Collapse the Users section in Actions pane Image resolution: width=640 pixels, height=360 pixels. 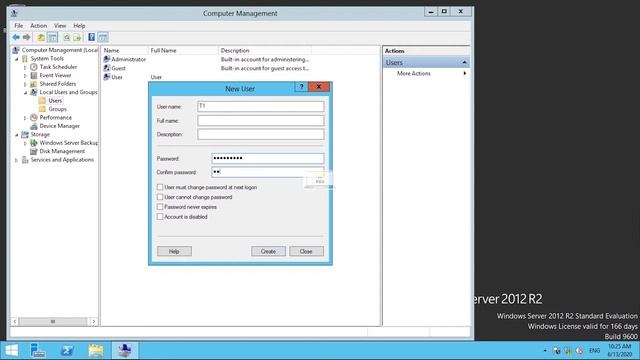[464, 63]
